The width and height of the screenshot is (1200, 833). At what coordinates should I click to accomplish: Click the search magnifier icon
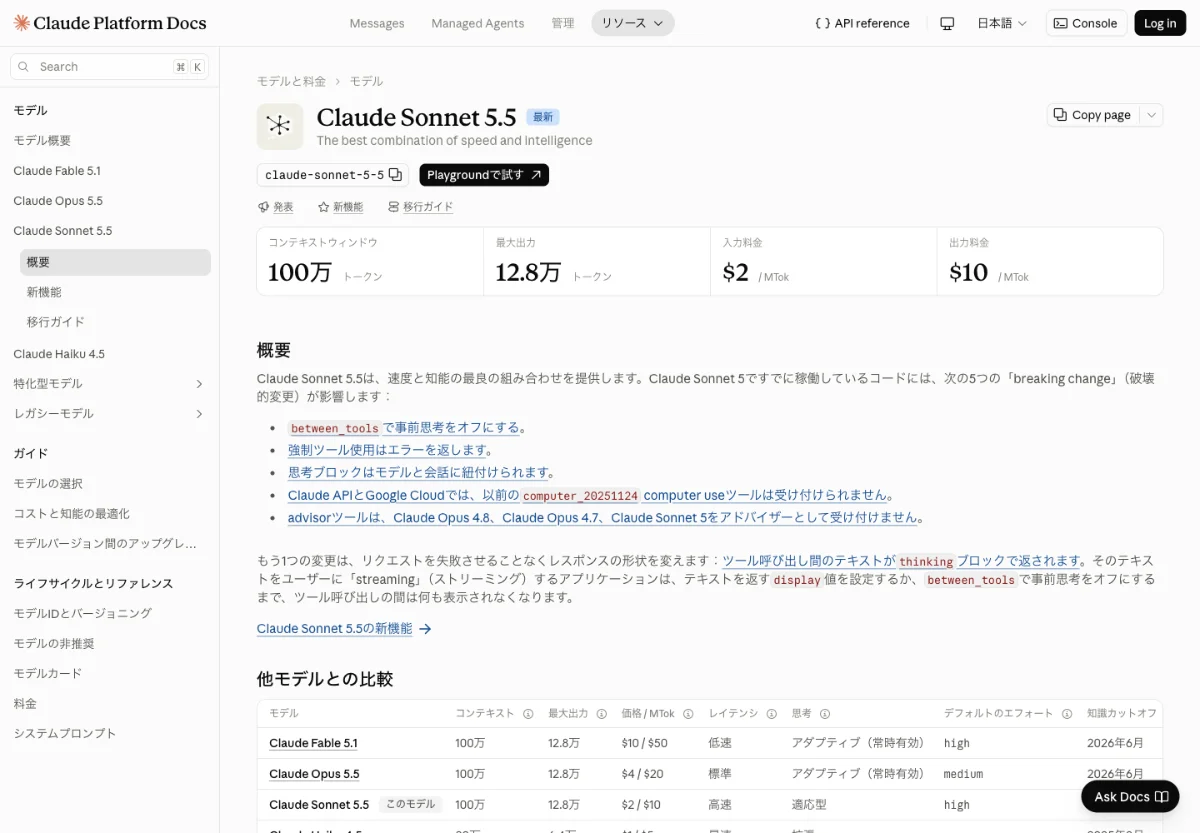[x=24, y=67]
